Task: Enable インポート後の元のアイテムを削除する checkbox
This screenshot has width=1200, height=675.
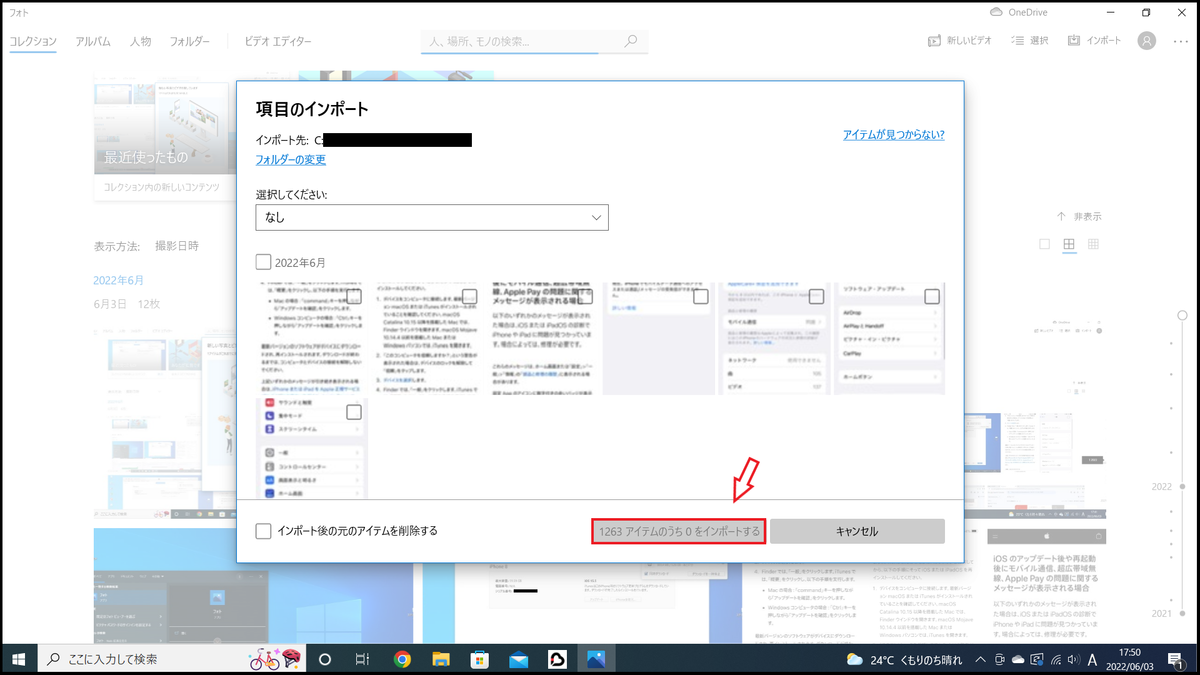Action: tap(263, 531)
